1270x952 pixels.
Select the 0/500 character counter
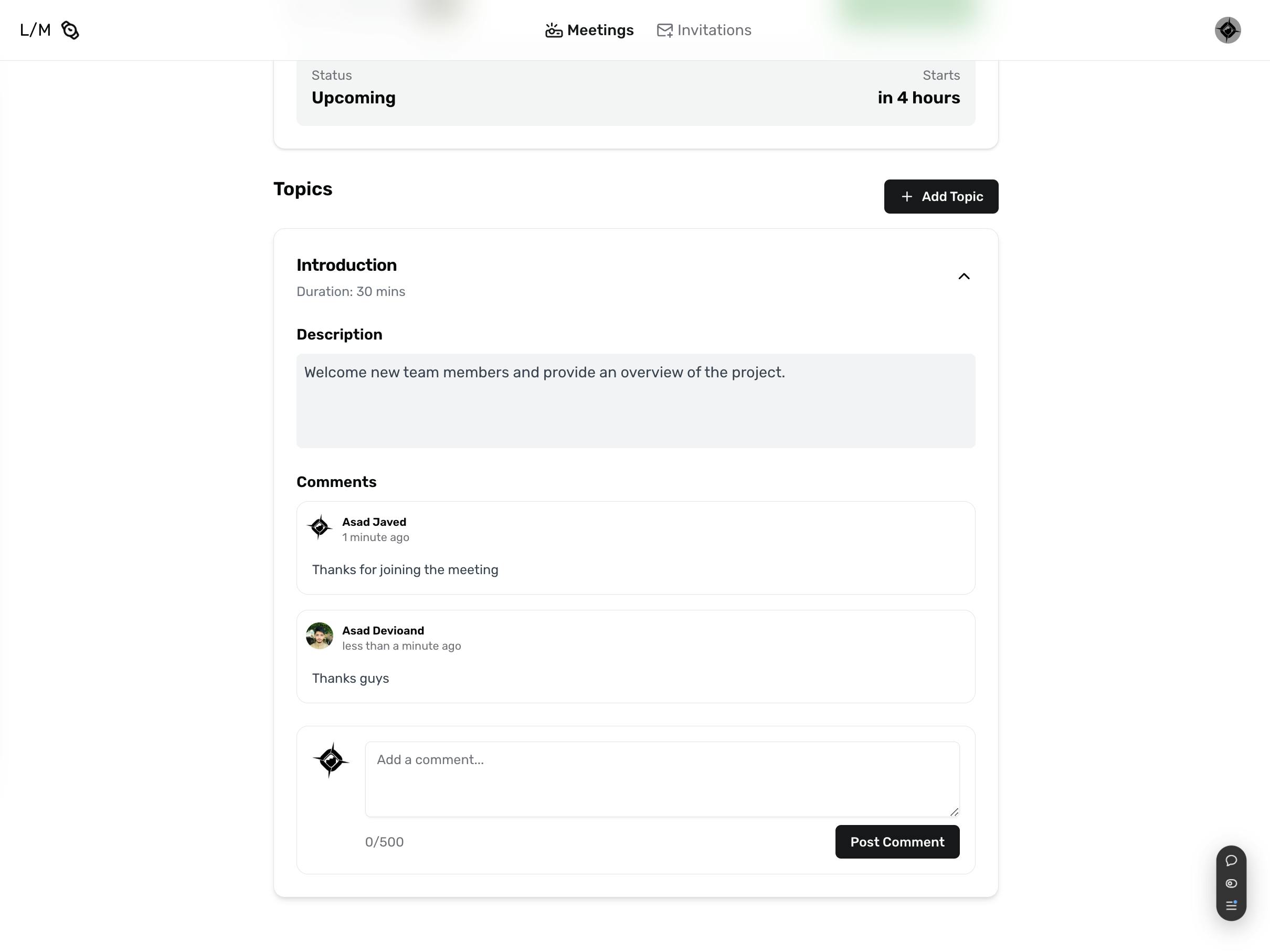385,842
